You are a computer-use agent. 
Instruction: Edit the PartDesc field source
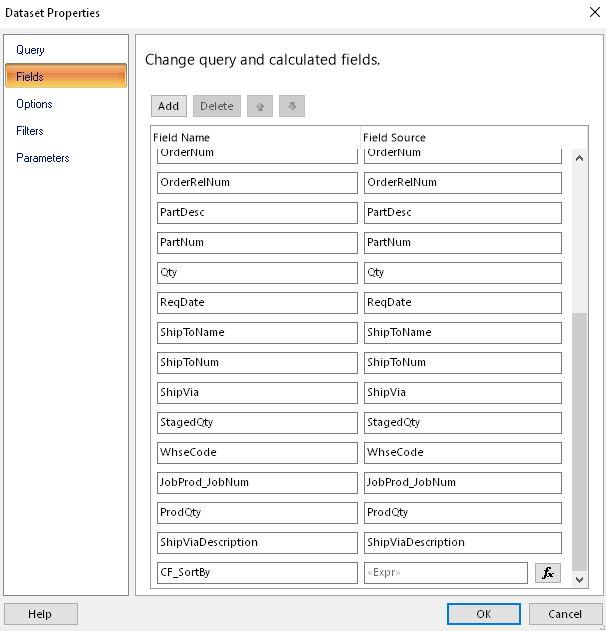pos(463,213)
